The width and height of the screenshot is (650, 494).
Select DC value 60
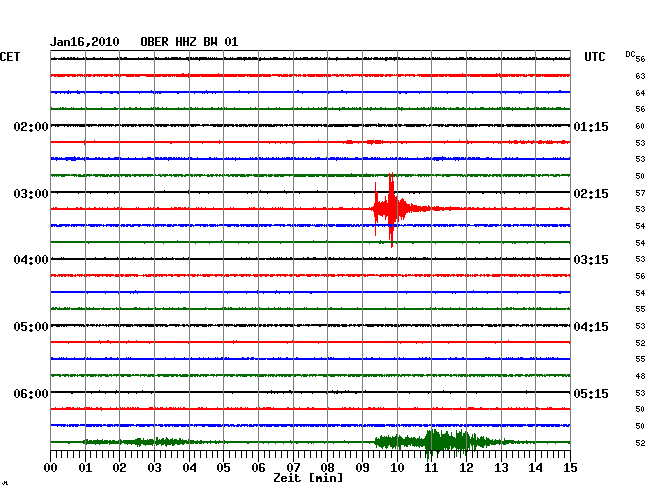coord(640,126)
